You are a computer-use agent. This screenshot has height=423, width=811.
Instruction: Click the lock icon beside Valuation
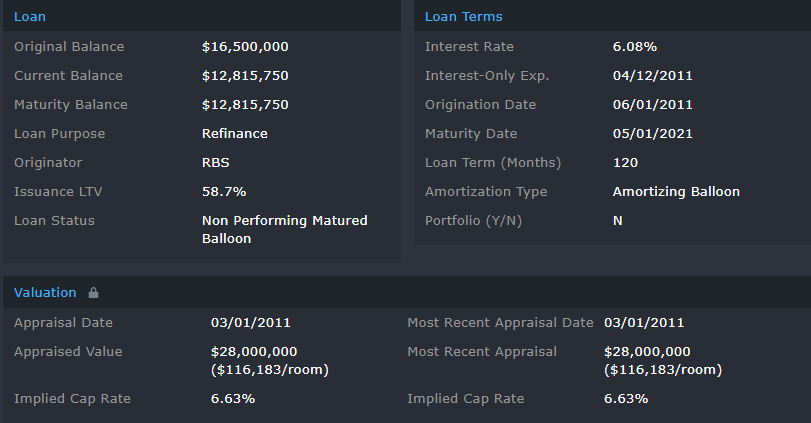click(94, 293)
